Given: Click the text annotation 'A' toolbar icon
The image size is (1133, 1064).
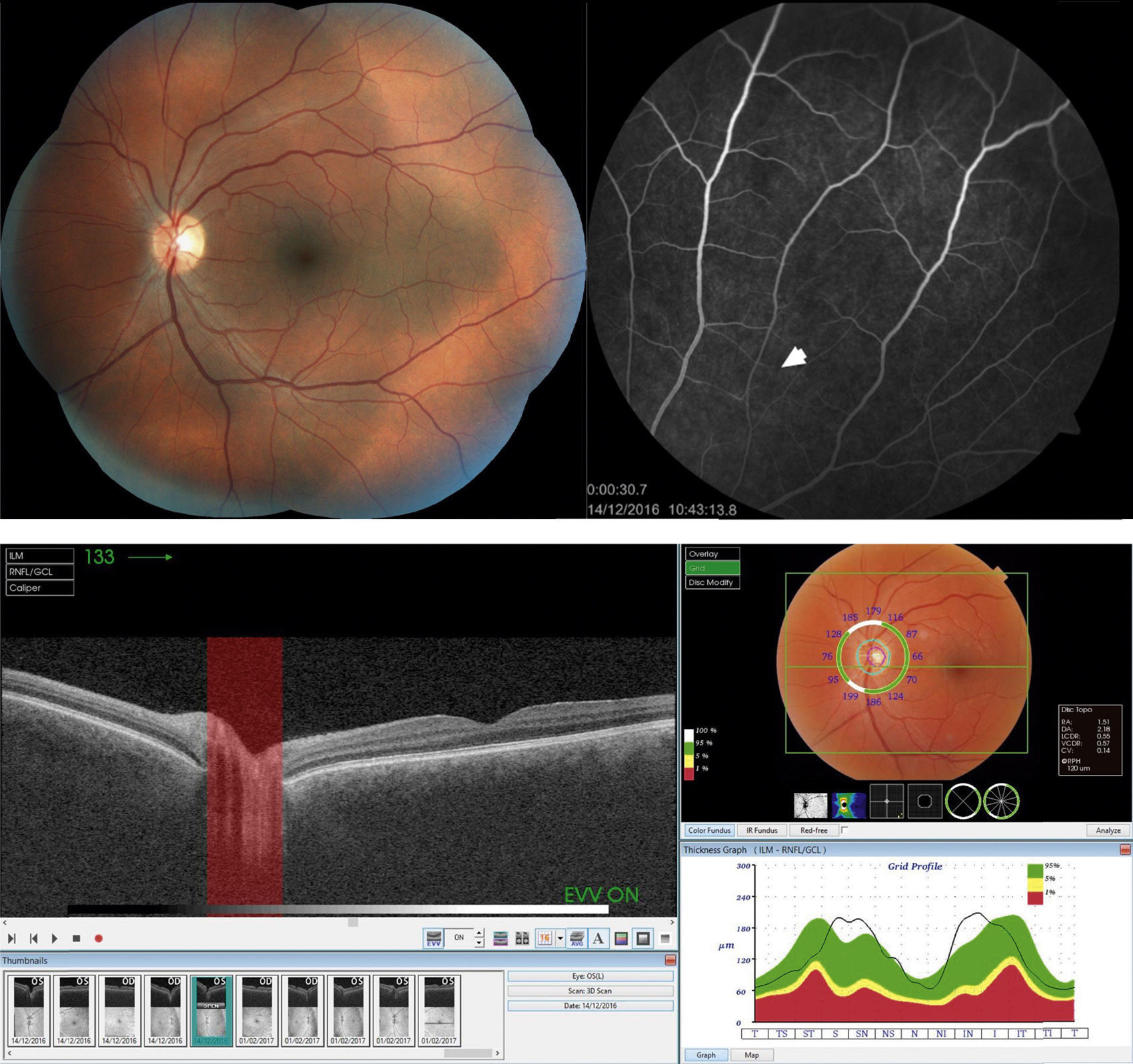Looking at the screenshot, I should click(598, 938).
